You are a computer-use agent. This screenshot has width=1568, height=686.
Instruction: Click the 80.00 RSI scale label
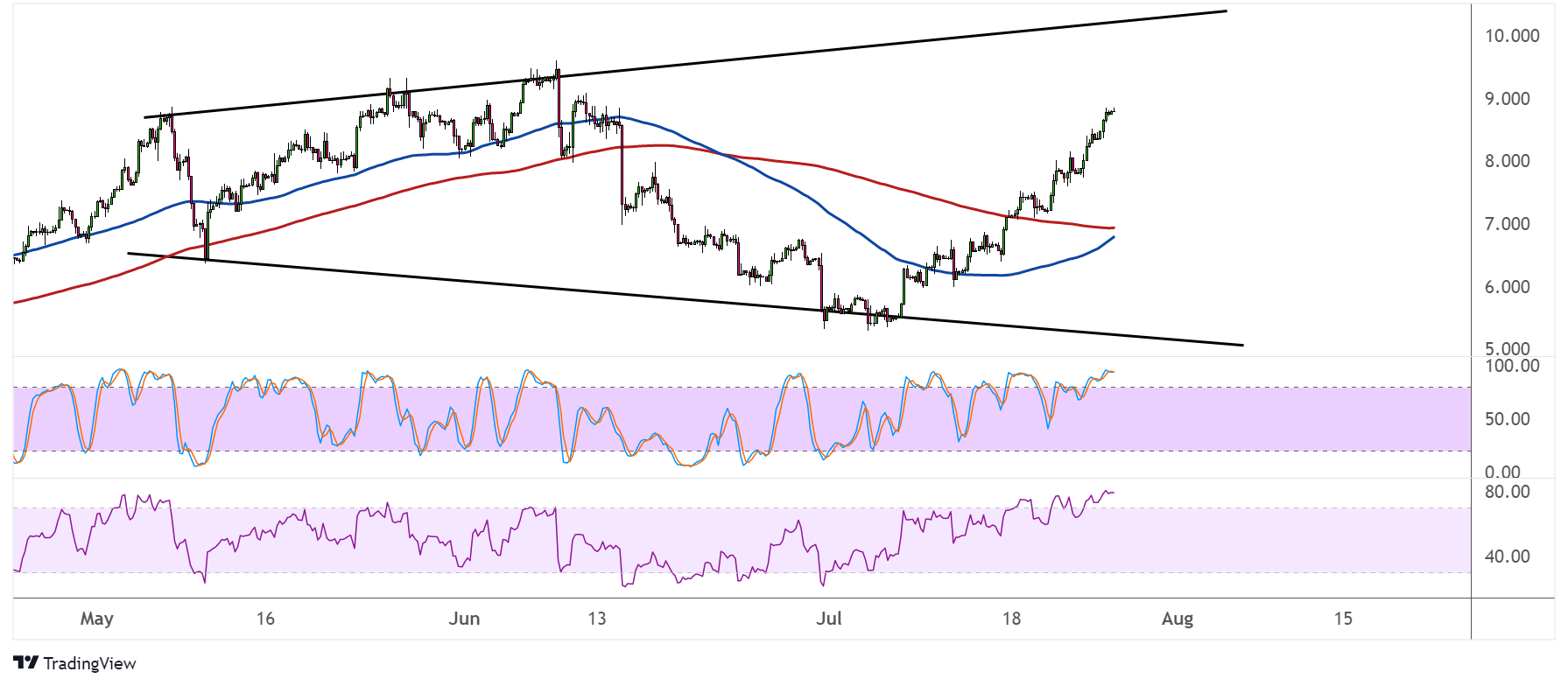click(x=1508, y=492)
